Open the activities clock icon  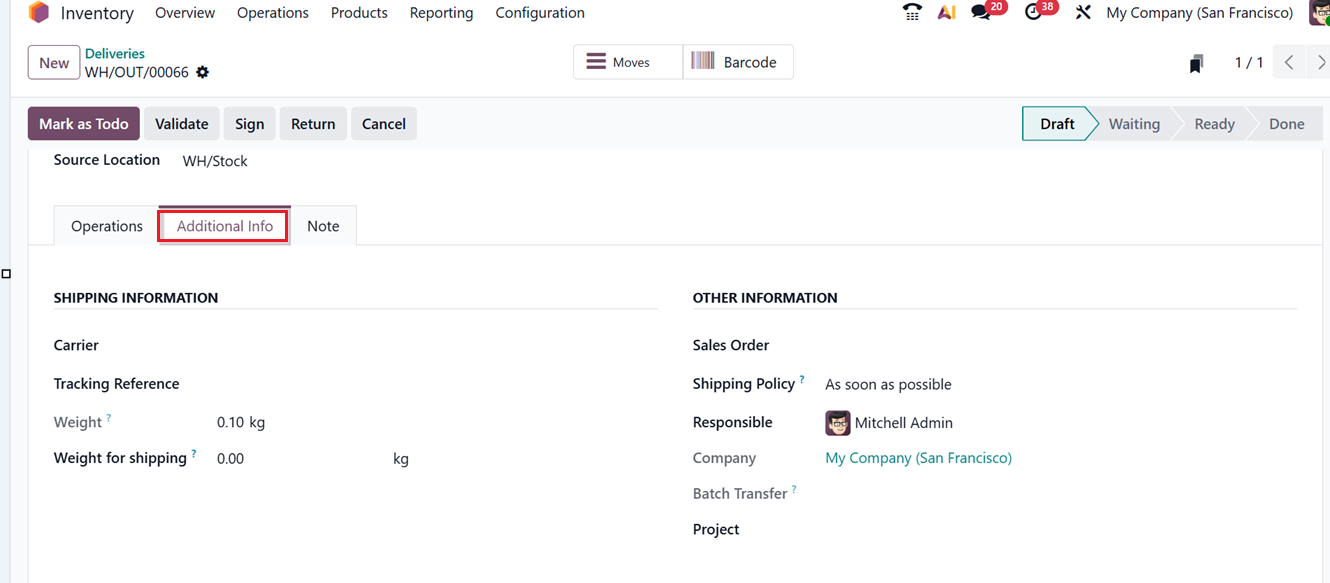(x=1032, y=13)
